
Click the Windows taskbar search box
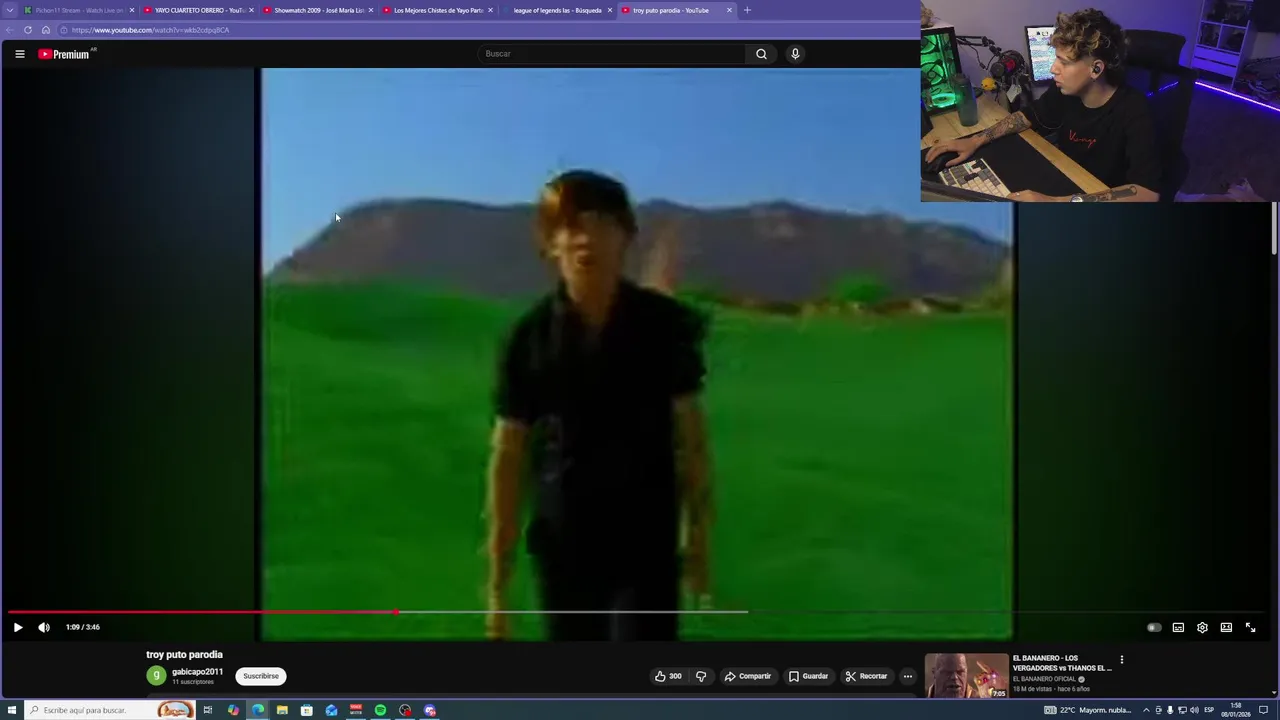click(x=110, y=710)
